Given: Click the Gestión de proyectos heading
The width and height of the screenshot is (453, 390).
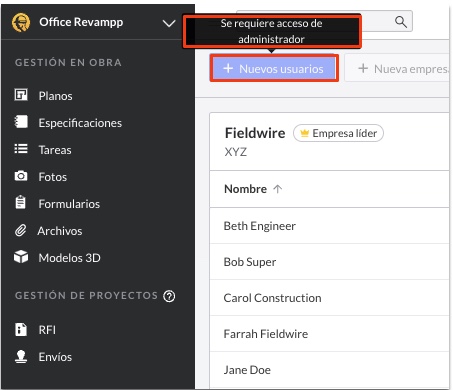Looking at the screenshot, I should [86, 295].
